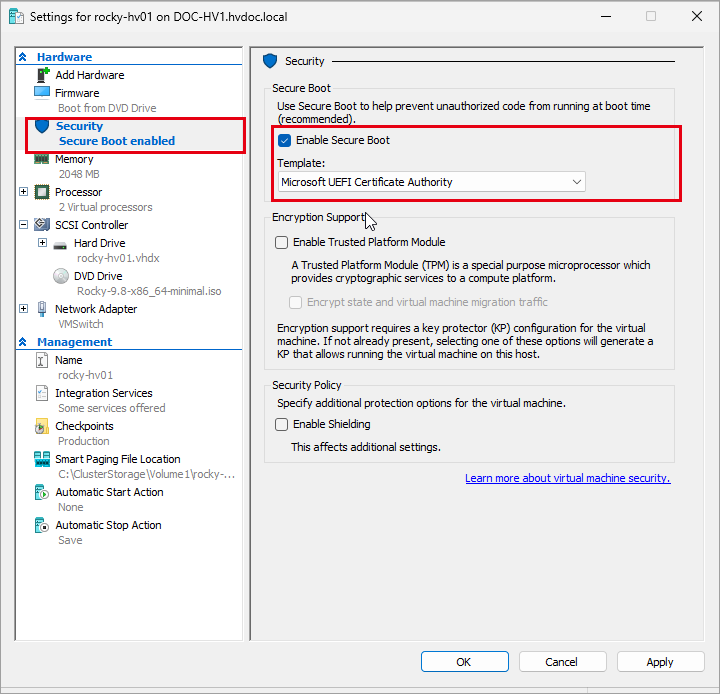Select the Processor settings entry
Viewport: 720px width, 694px height.
pyautogui.click(x=79, y=192)
